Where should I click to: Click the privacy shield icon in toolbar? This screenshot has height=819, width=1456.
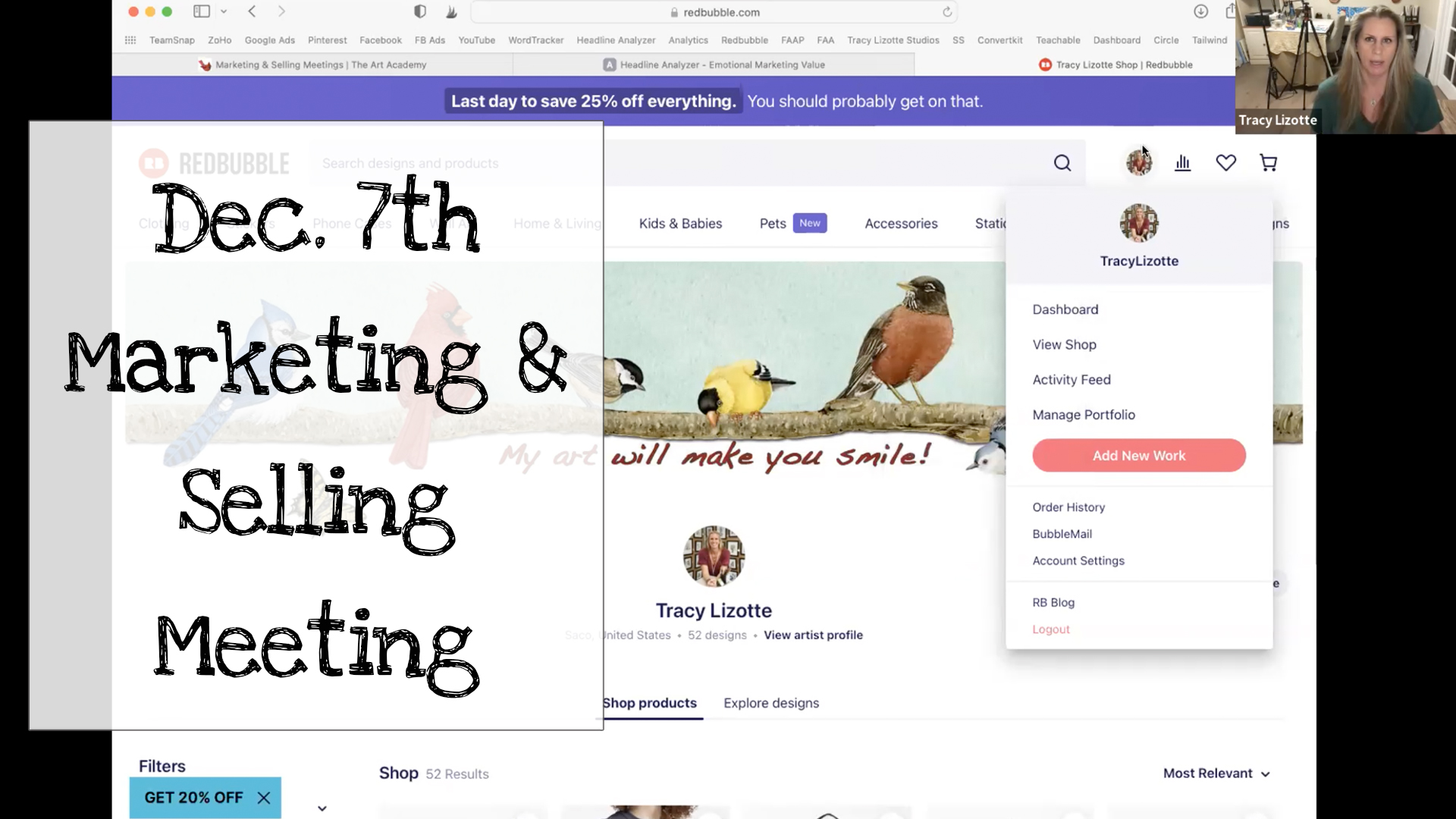coord(420,11)
